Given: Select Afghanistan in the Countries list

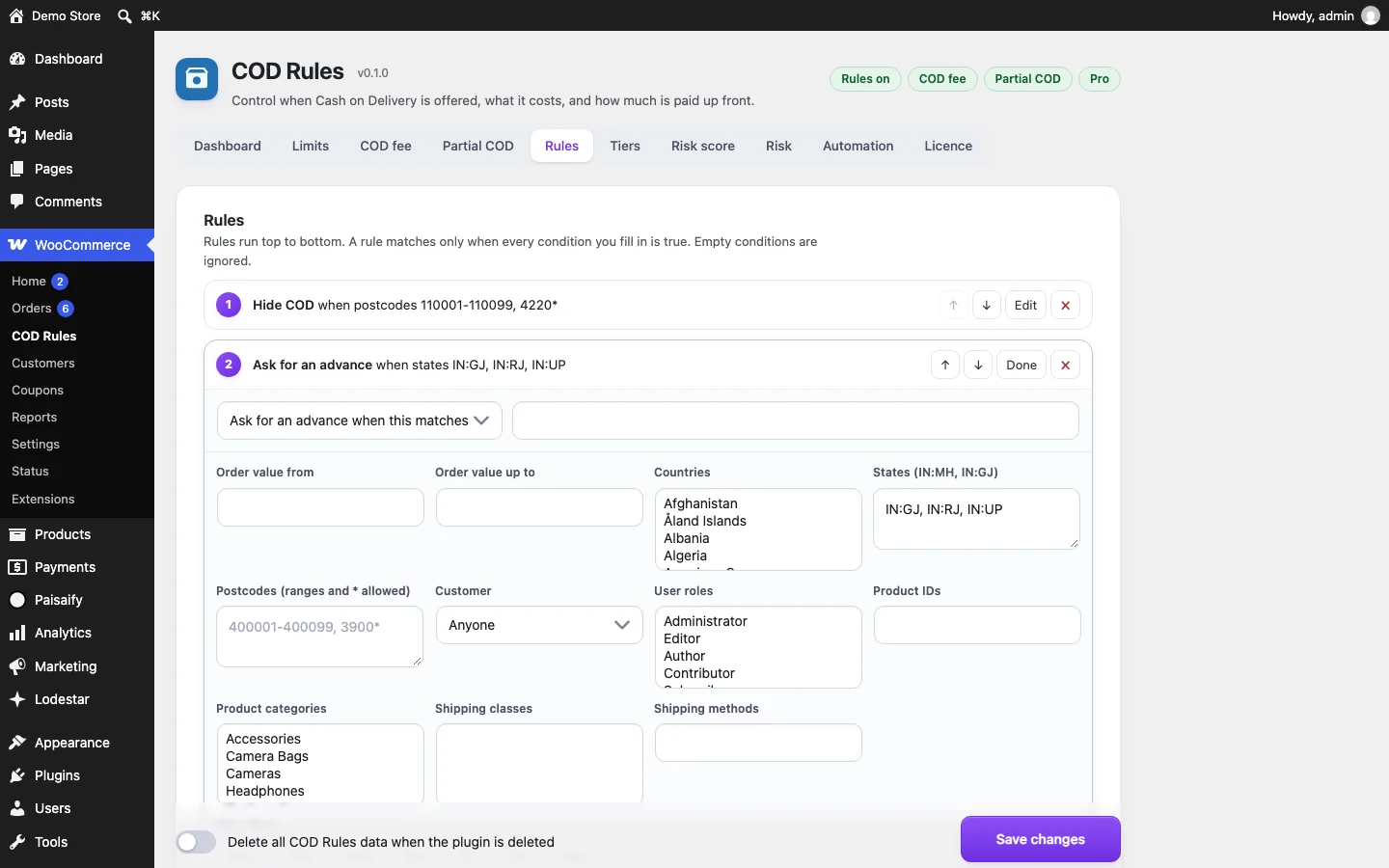Looking at the screenshot, I should click(x=700, y=503).
